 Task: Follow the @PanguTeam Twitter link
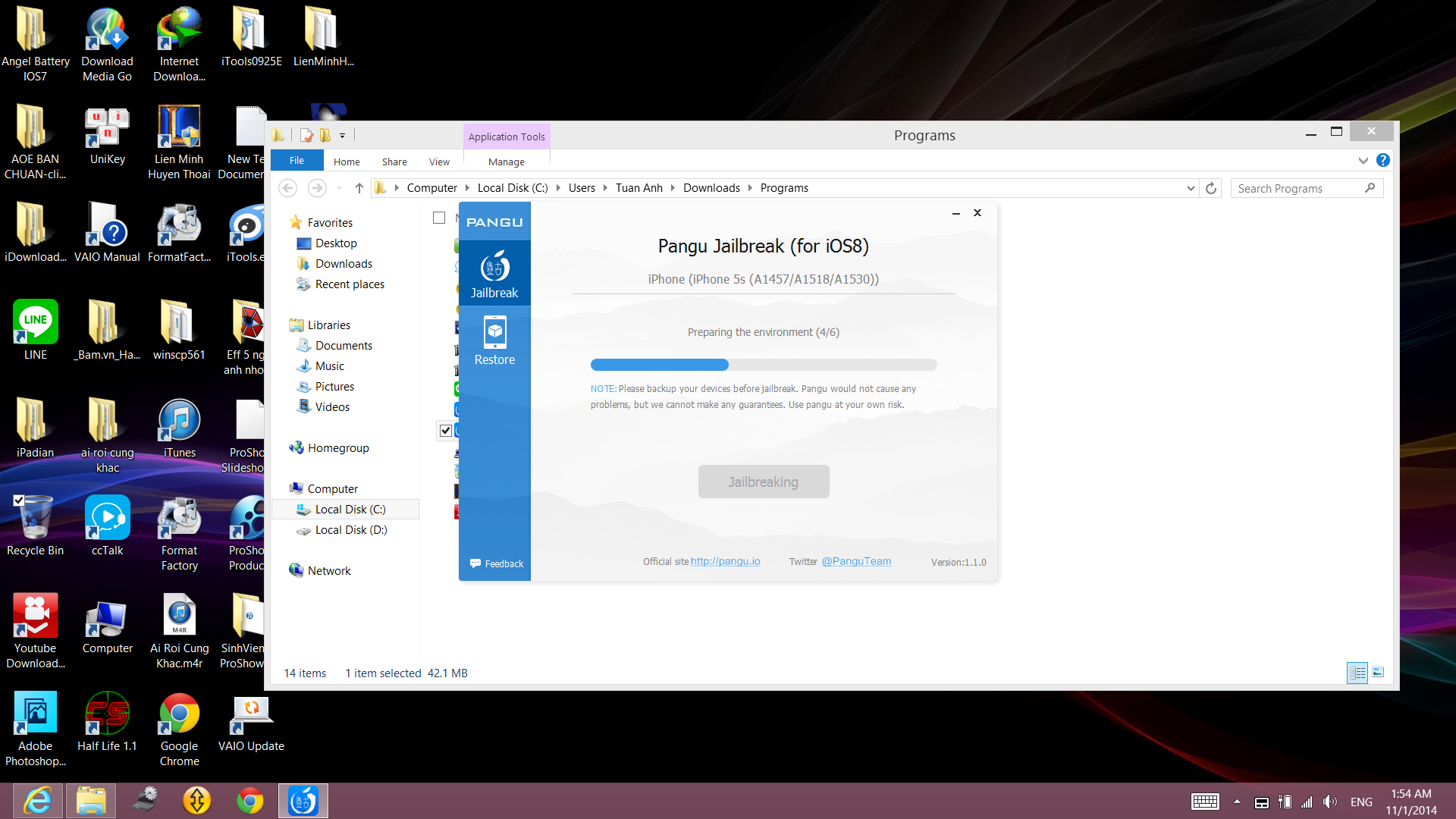856,561
